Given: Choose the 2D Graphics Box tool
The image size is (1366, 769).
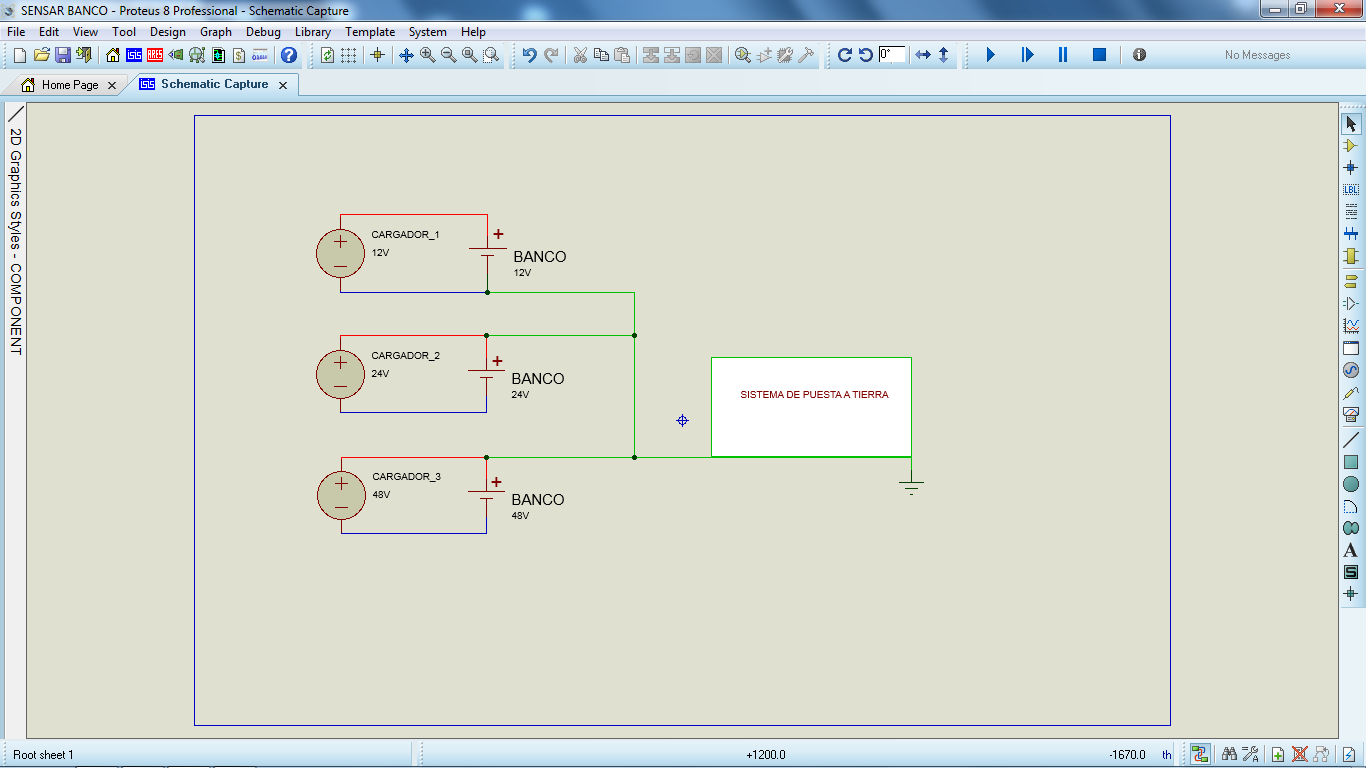Looking at the screenshot, I should [1351, 462].
